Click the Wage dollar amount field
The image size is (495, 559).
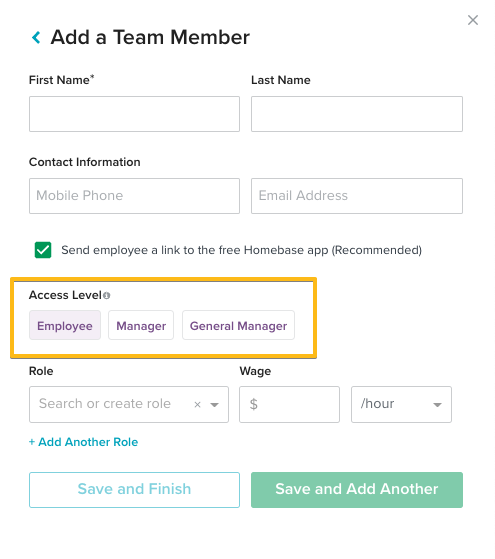click(289, 405)
